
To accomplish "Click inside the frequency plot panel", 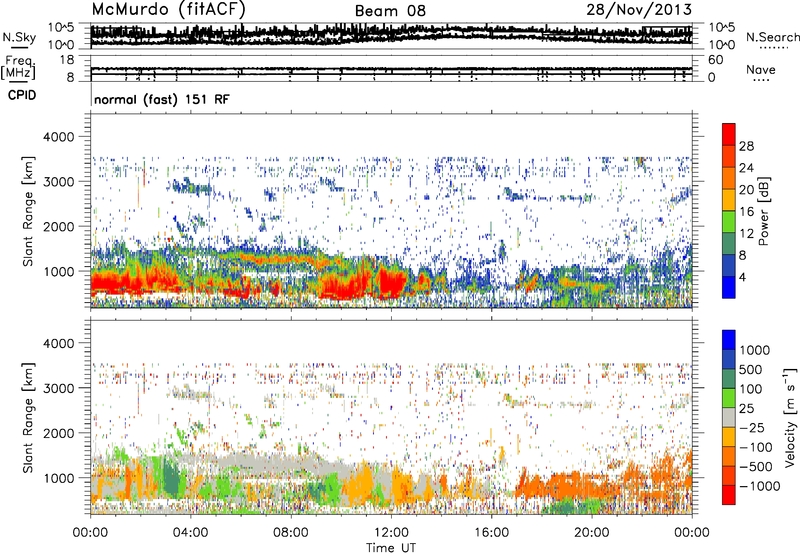I will point(391,68).
